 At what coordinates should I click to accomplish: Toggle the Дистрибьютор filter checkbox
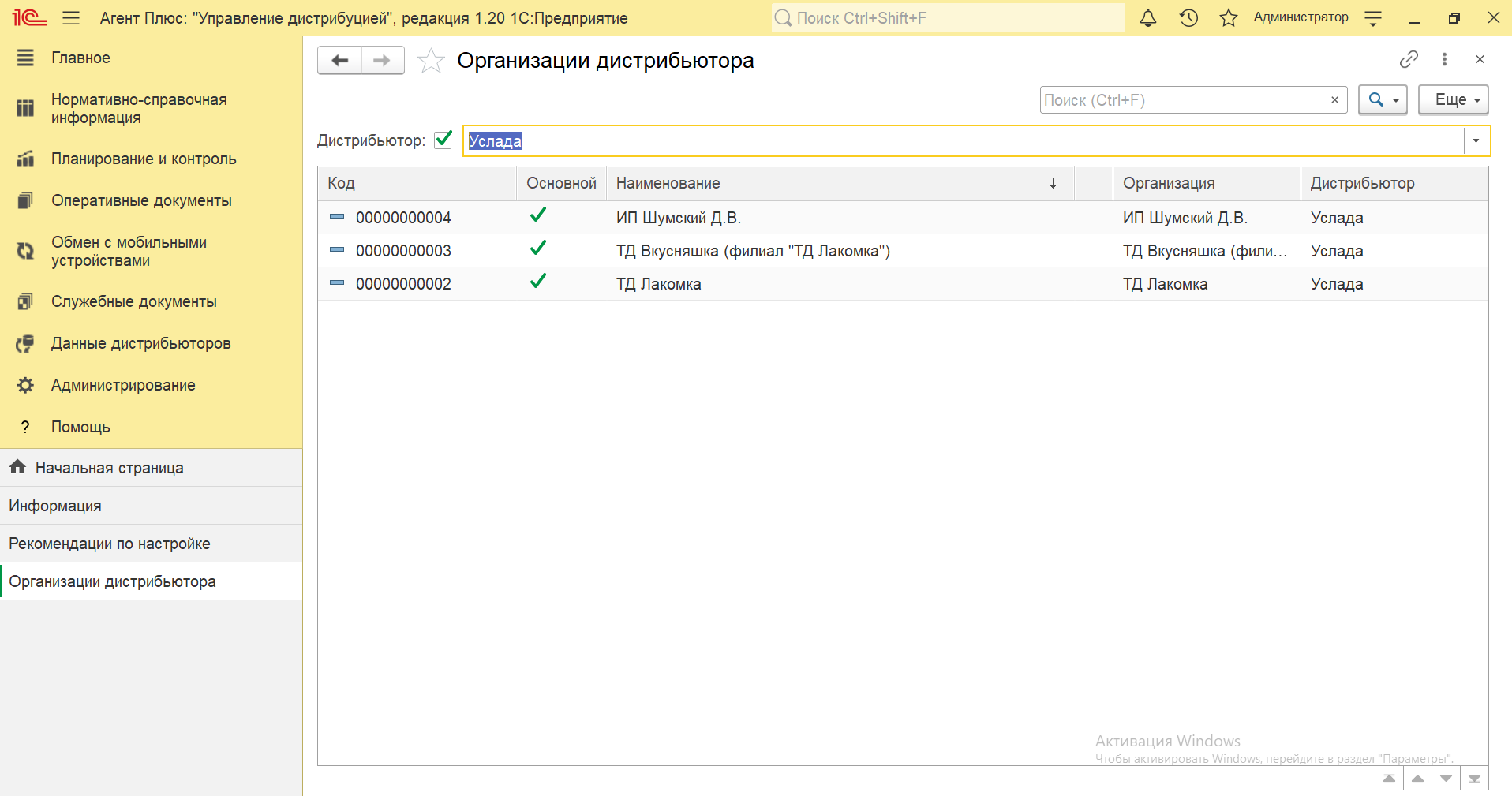click(443, 140)
